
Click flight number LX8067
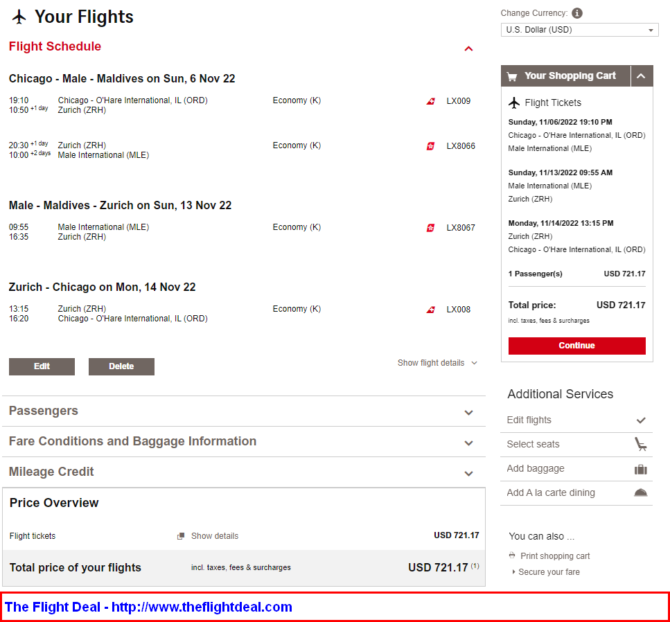(461, 228)
